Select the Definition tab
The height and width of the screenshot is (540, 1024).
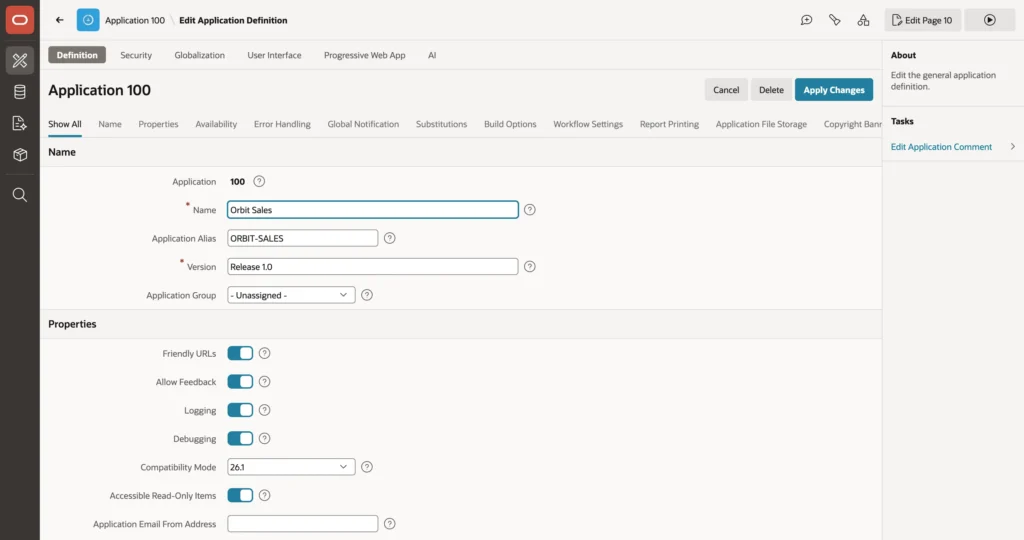tap(77, 56)
